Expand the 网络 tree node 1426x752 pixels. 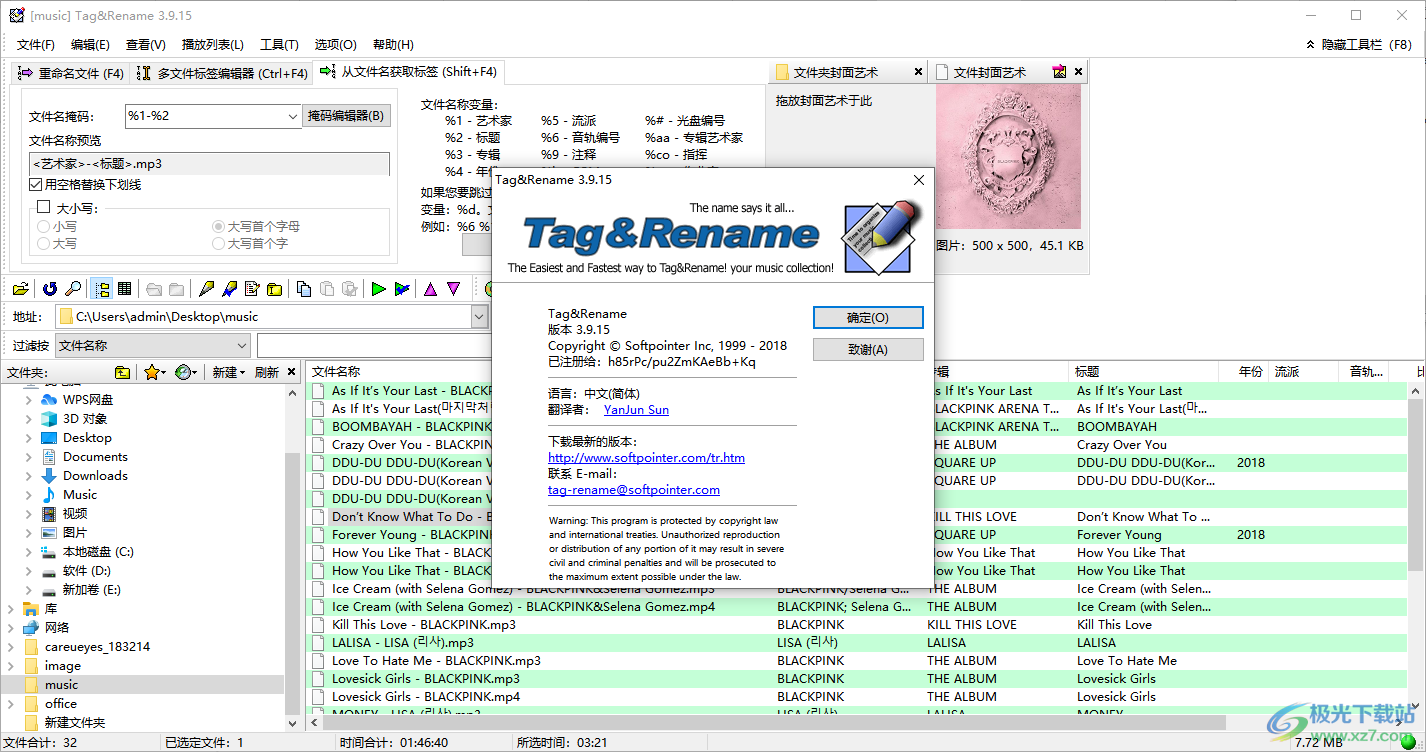(11, 628)
